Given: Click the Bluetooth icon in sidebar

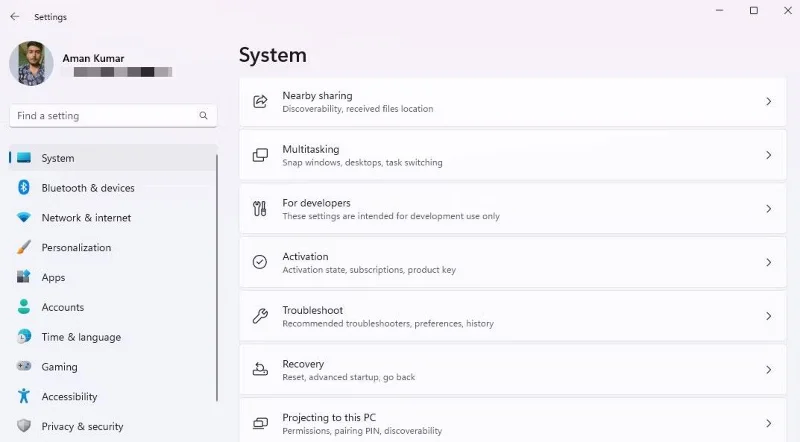Looking at the screenshot, I should coord(24,187).
